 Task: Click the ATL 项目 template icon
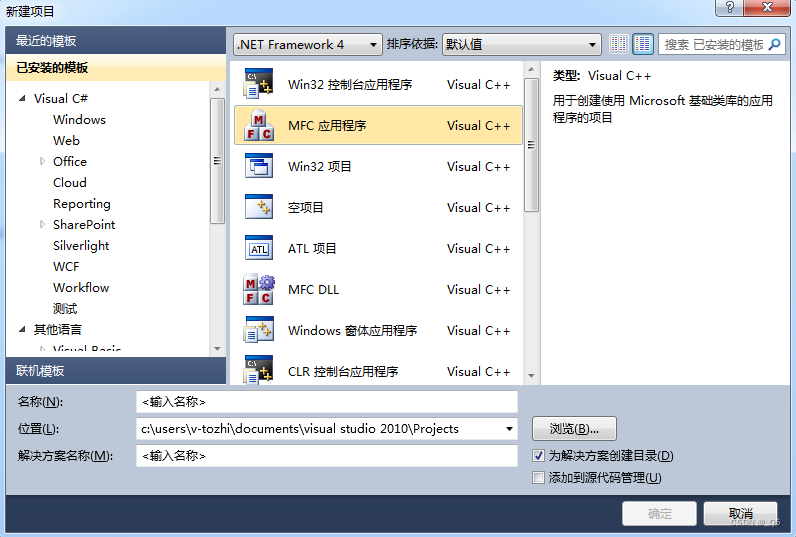pos(259,248)
